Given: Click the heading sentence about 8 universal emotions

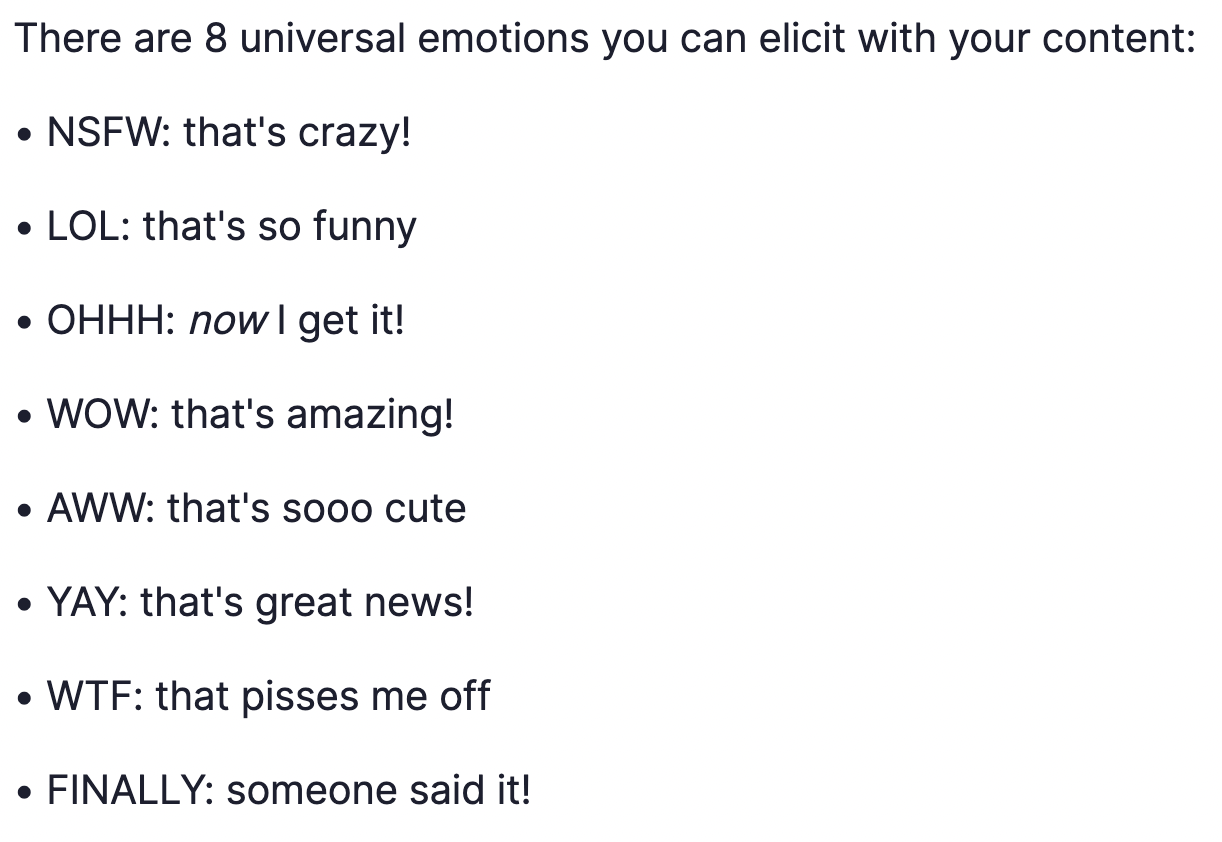Looking at the screenshot, I should tap(604, 40).
